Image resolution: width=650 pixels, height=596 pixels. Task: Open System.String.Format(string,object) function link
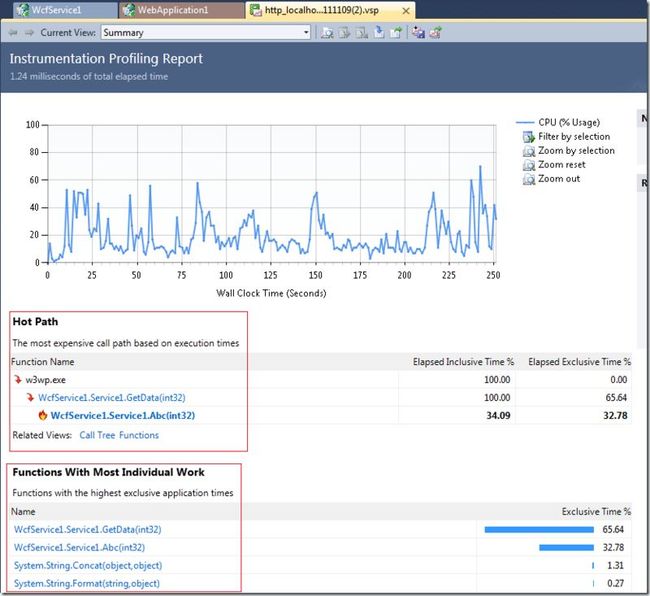pyautogui.click(x=87, y=584)
